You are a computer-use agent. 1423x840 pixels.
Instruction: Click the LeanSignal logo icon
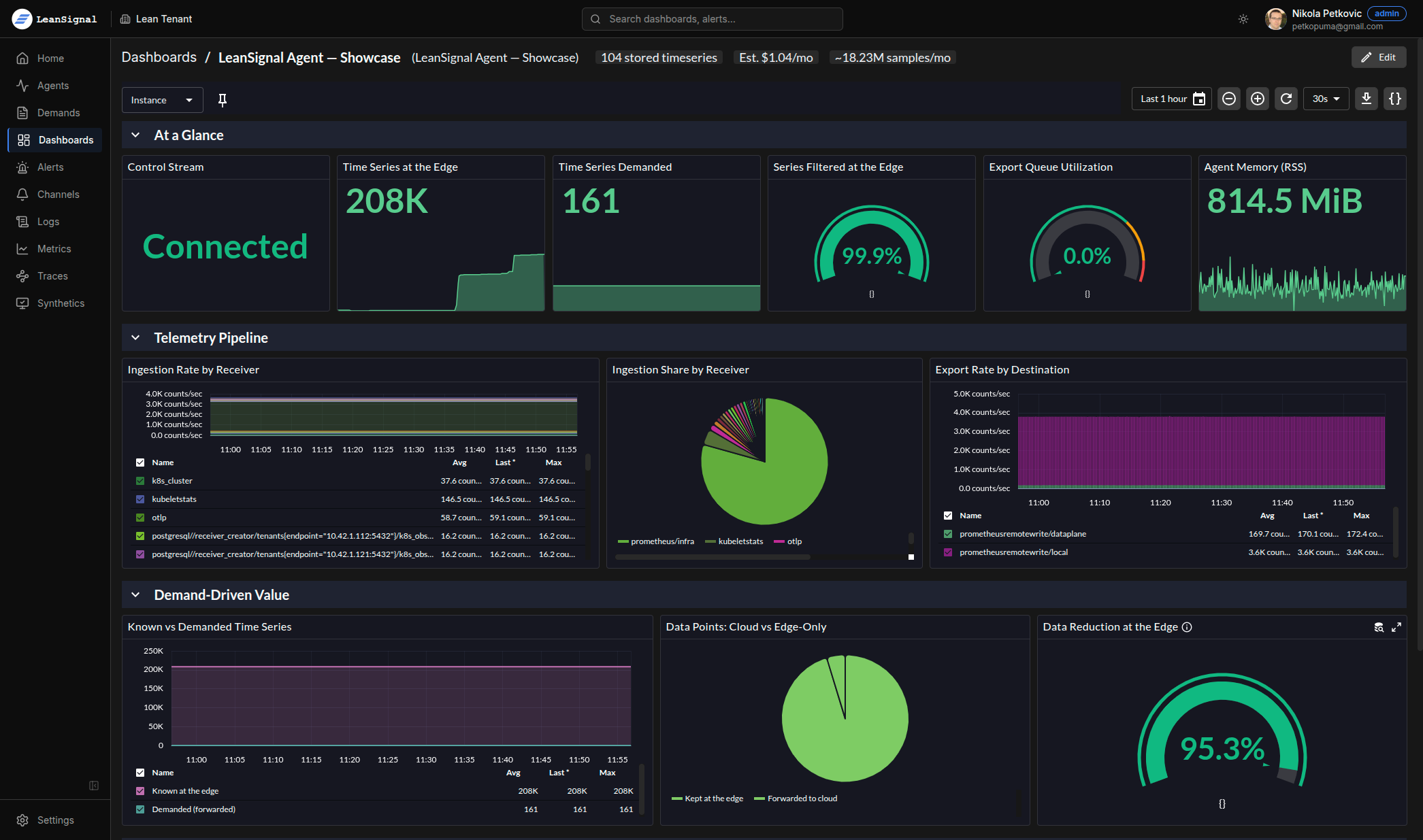[22, 19]
